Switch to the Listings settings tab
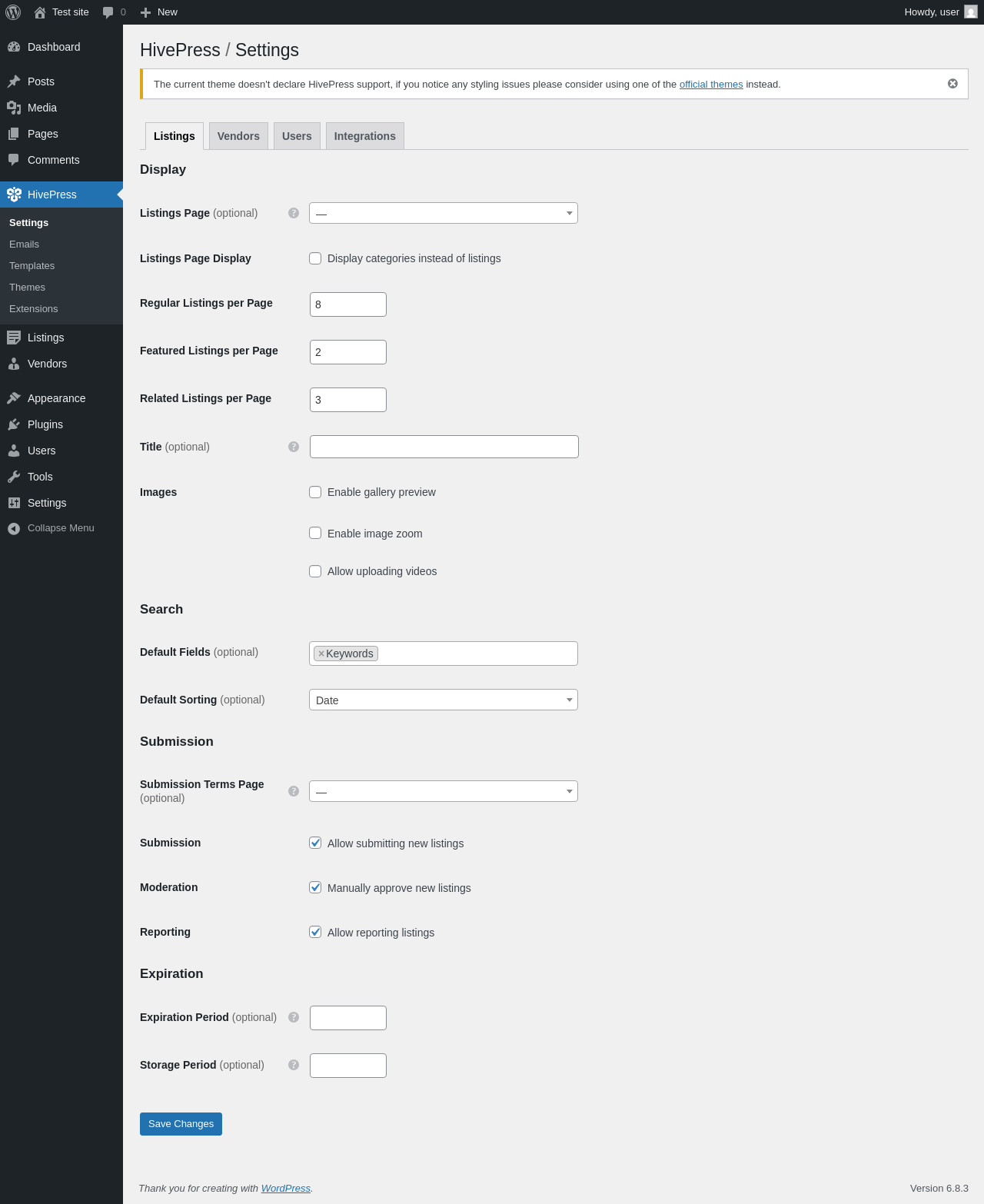 (175, 136)
